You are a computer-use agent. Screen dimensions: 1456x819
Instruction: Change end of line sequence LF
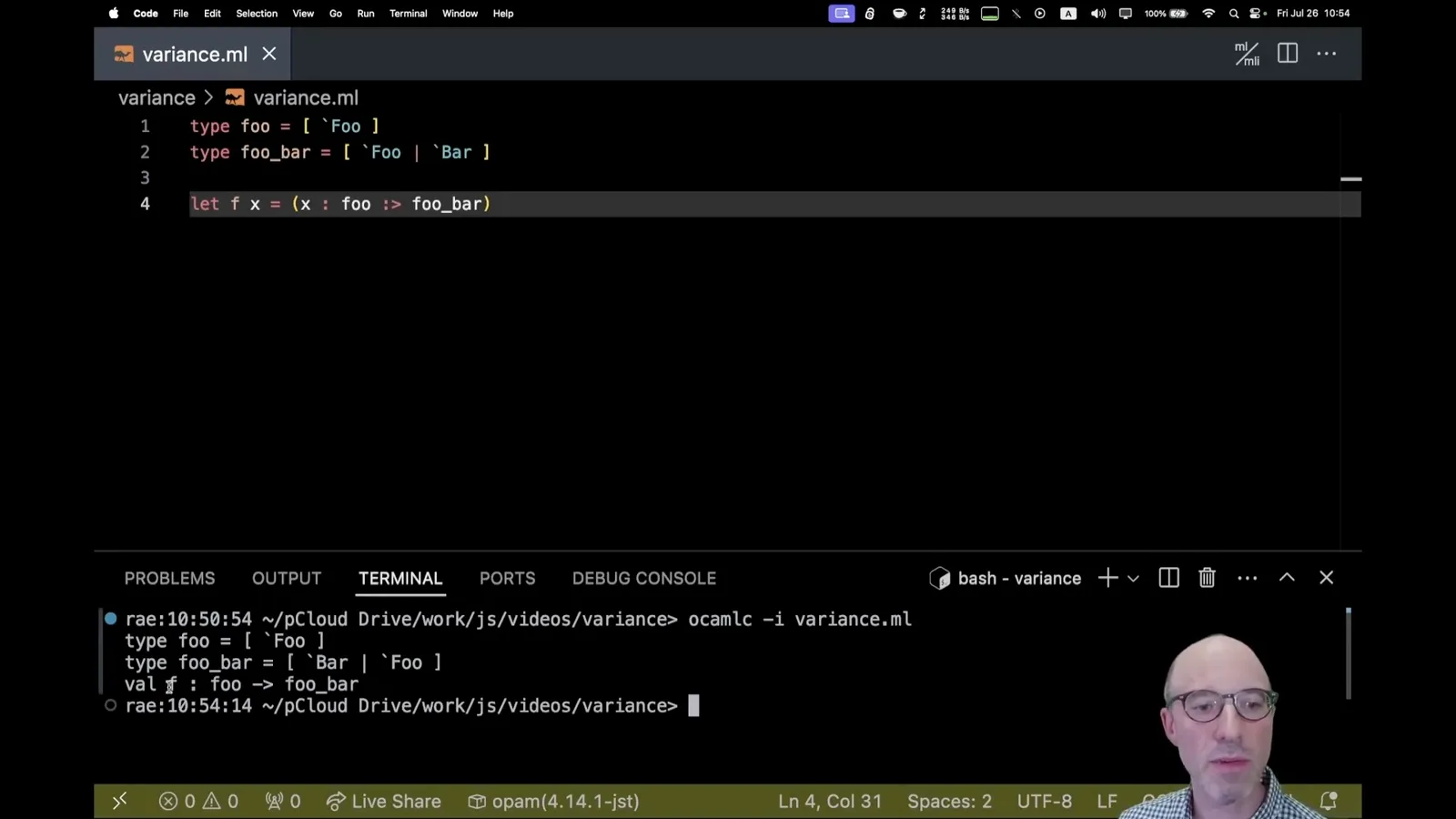pyautogui.click(x=1107, y=801)
